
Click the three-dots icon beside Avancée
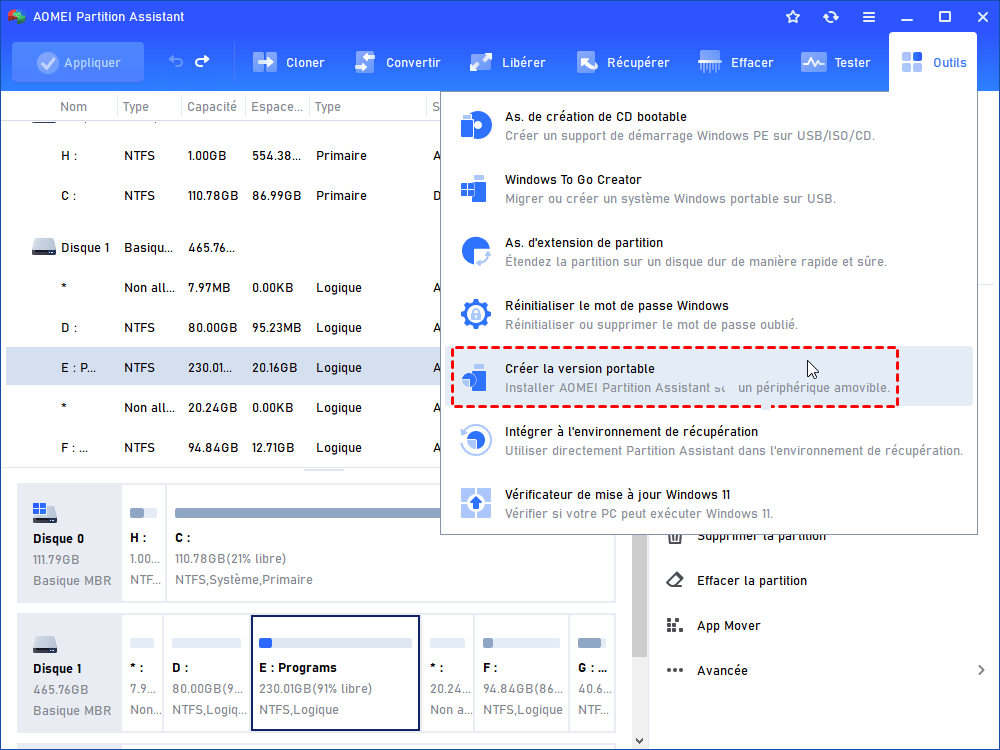pos(675,670)
